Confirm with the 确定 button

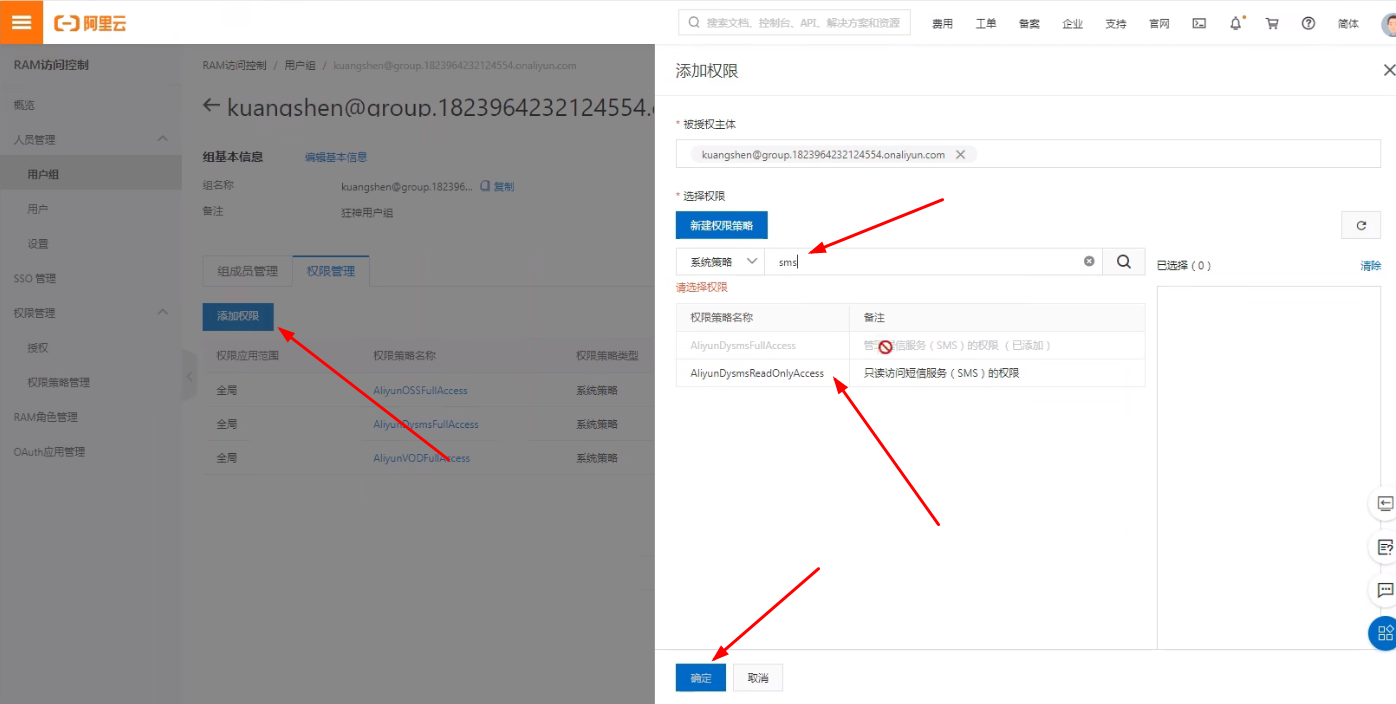[701, 678]
